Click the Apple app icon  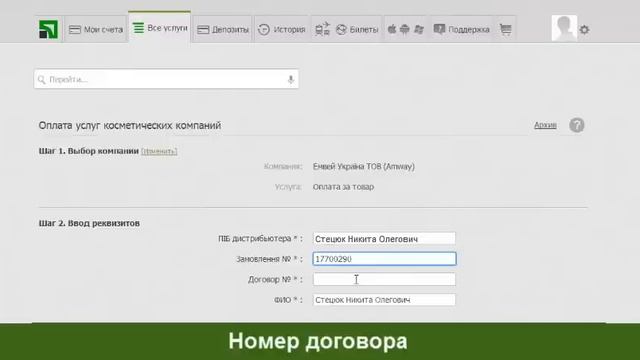(x=392, y=29)
